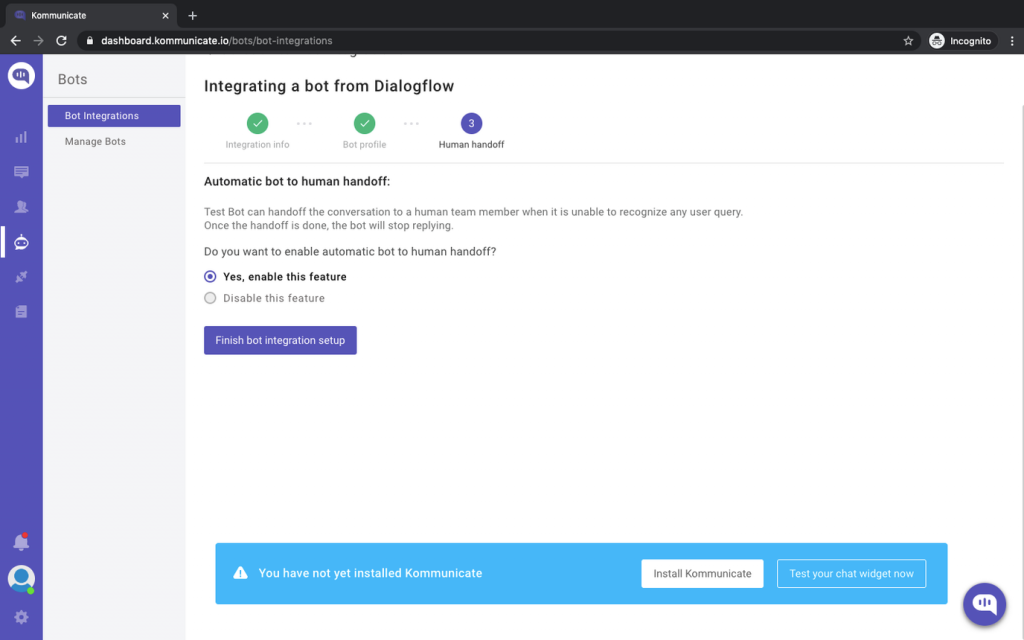Click the browser forward arrow
Screen dimensions: 1024x640
[x=39, y=40]
